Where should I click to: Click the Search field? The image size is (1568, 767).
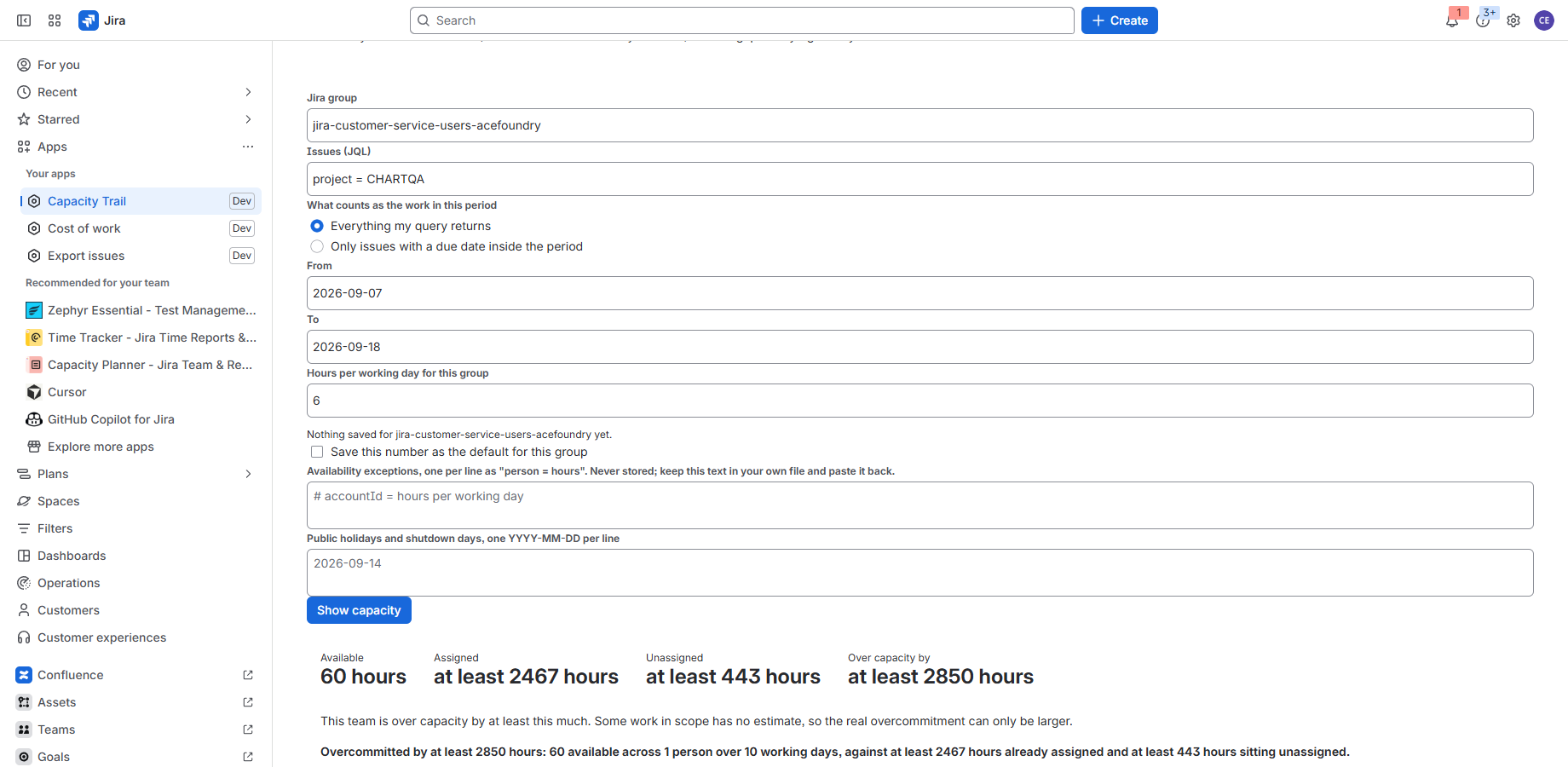(741, 20)
